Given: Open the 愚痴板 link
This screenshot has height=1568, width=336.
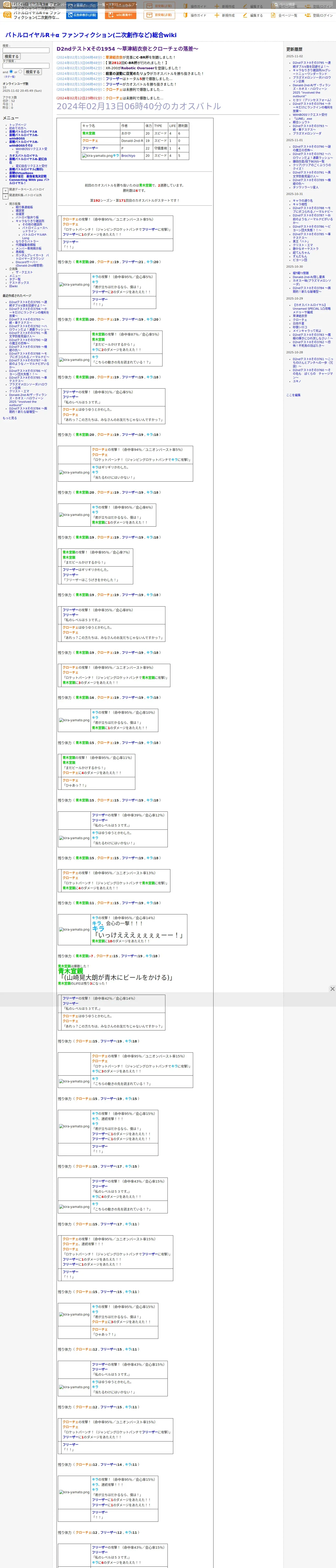Looking at the screenshot, I should pyautogui.click(x=20, y=252).
